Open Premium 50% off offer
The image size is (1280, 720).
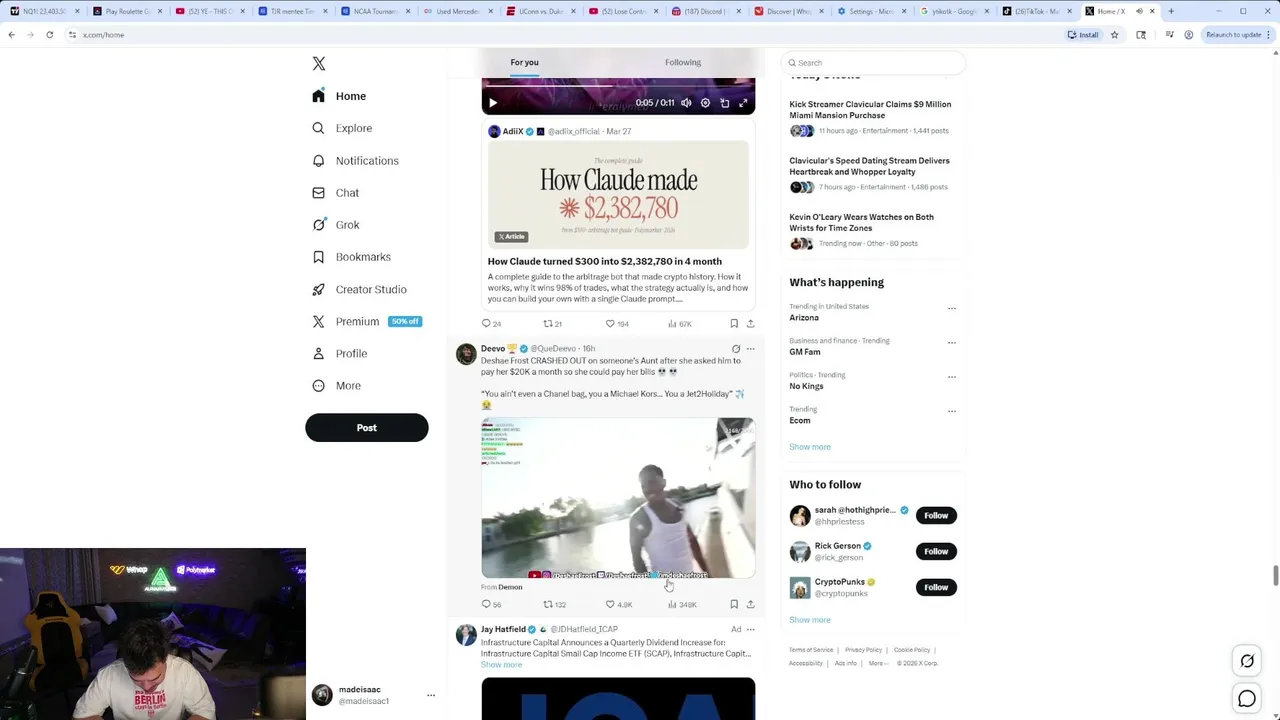(x=366, y=321)
